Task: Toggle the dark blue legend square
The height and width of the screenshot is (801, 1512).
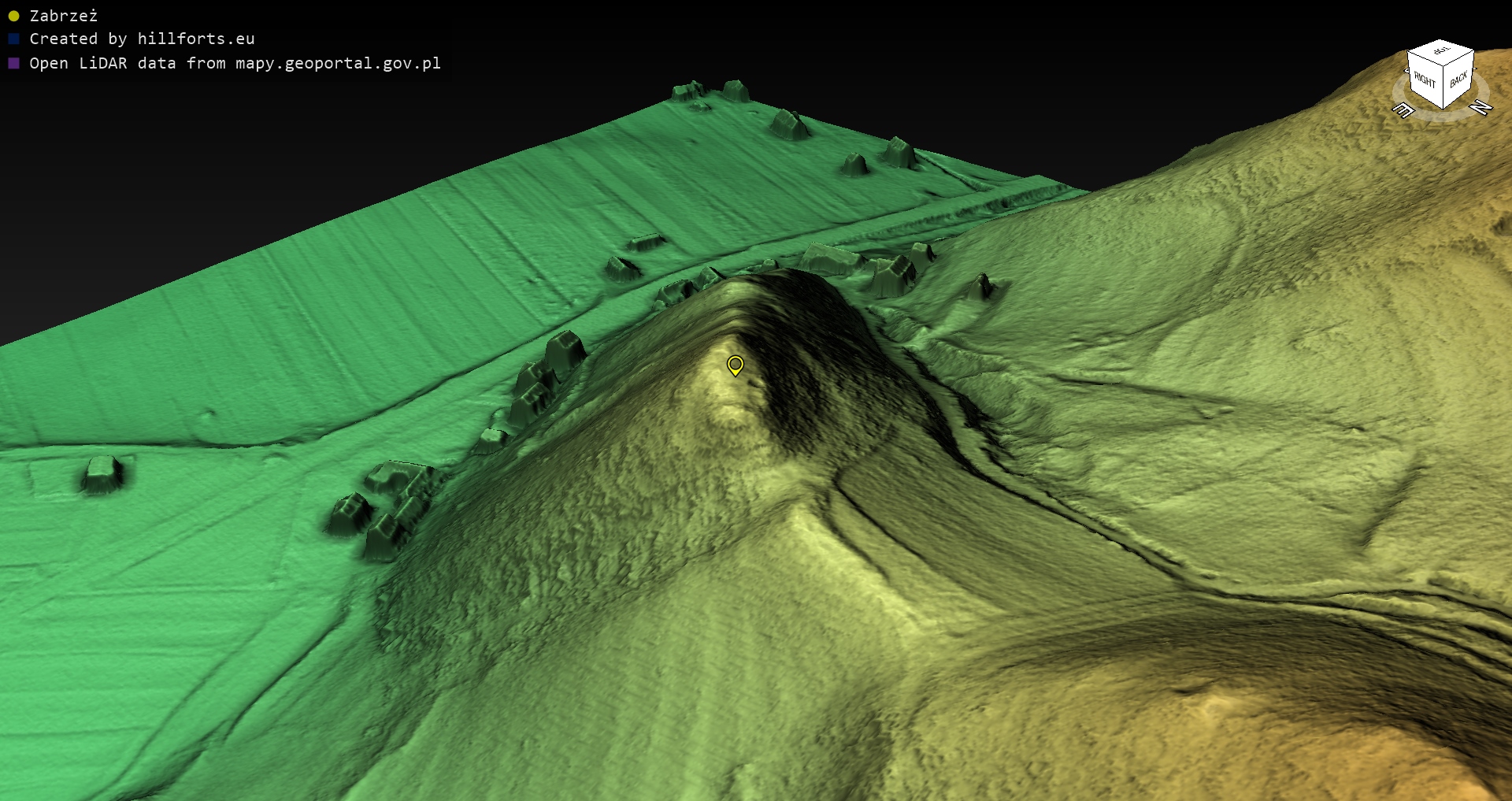Action: (13, 39)
